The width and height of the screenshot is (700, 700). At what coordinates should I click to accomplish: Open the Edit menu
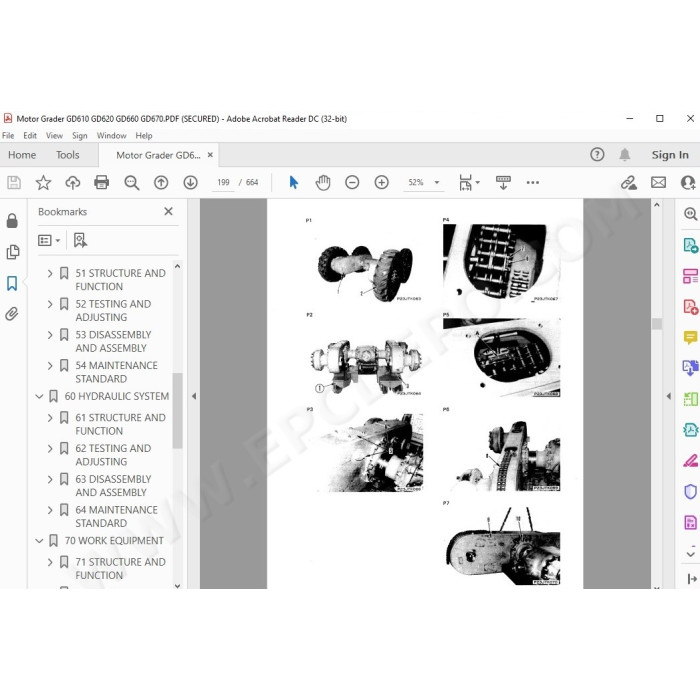[30, 135]
